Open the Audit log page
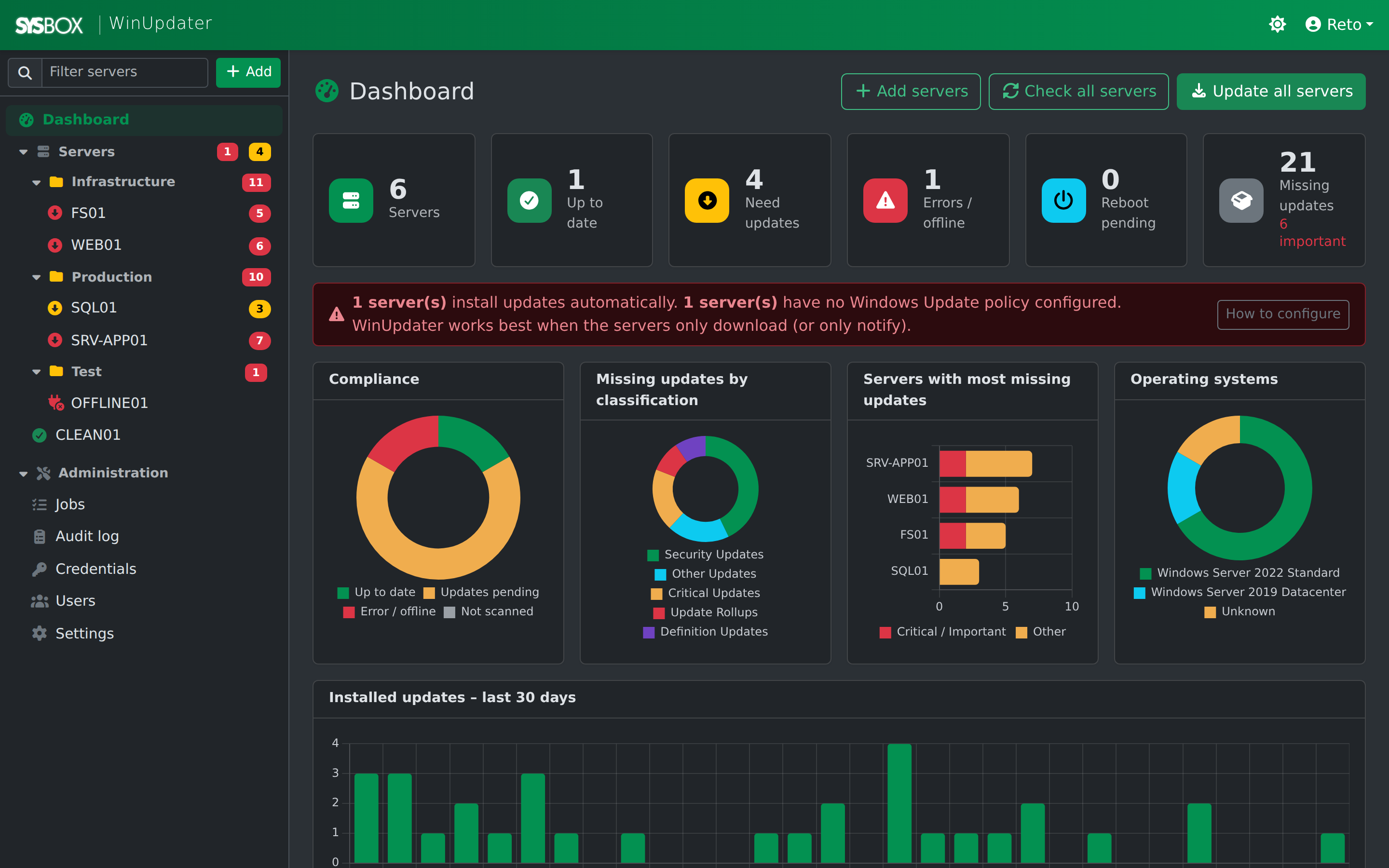The width and height of the screenshot is (1389, 868). (87, 536)
